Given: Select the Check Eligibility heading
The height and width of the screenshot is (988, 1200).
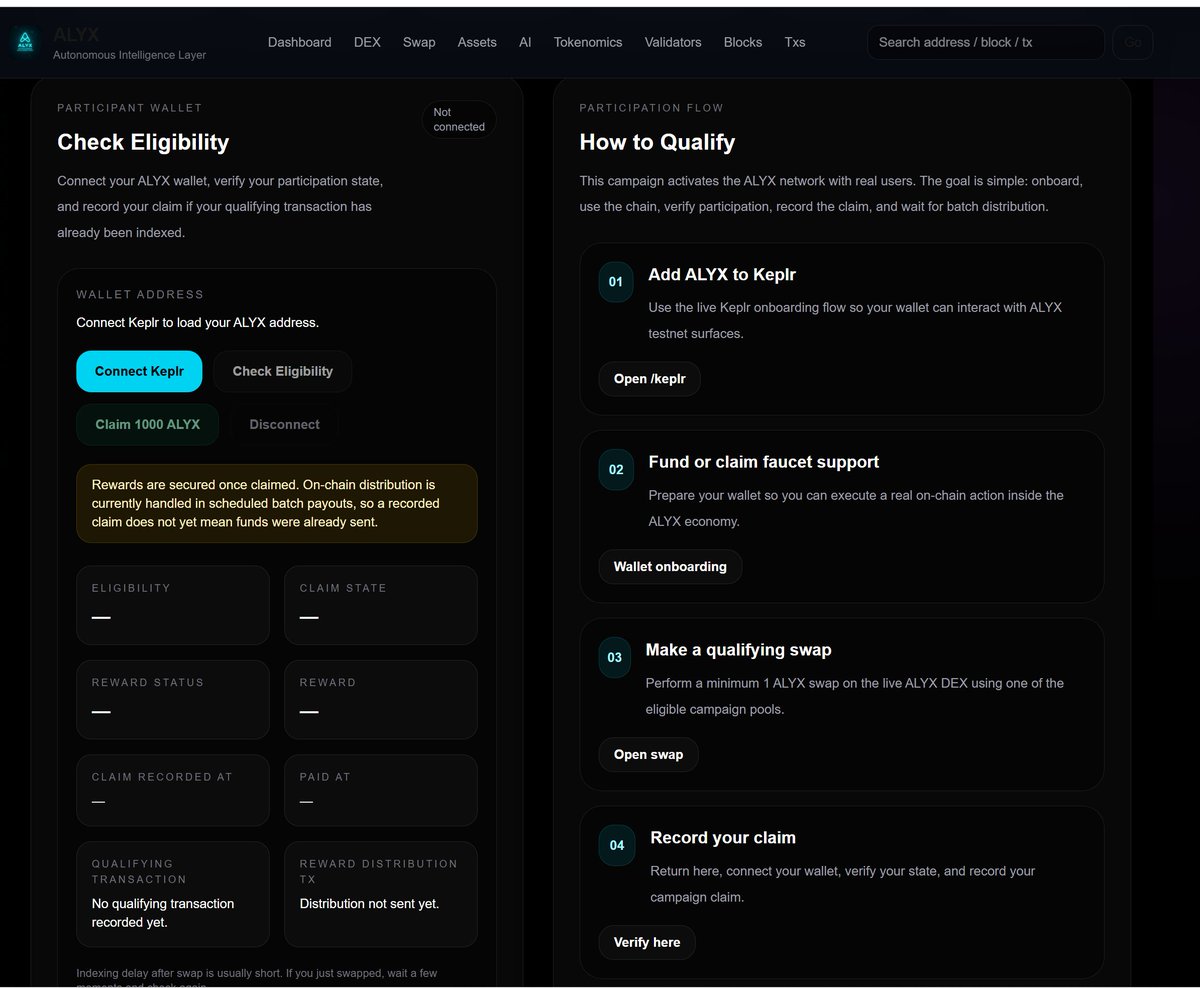Looking at the screenshot, I should [x=143, y=142].
